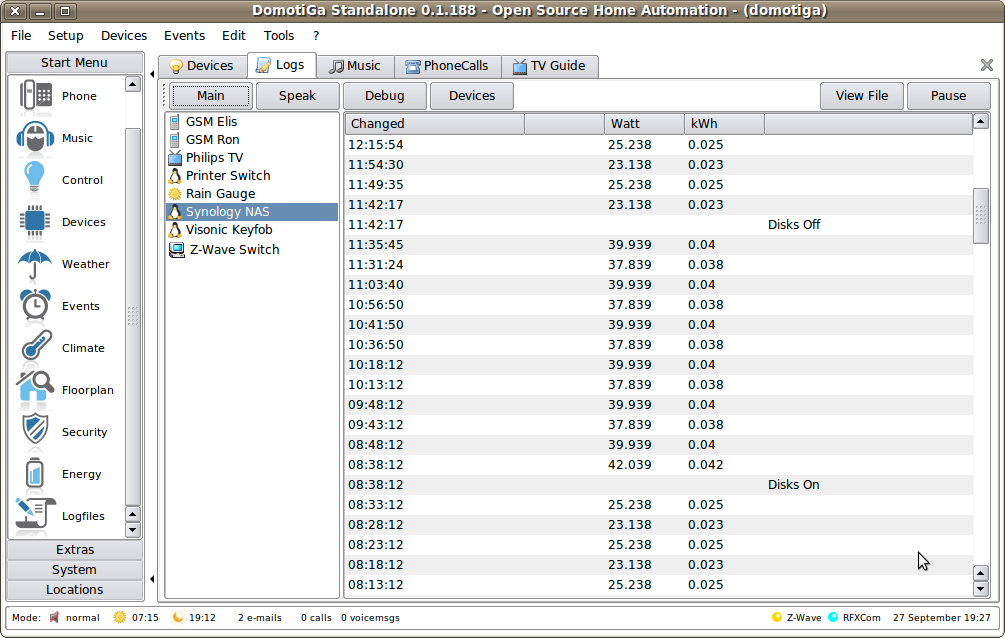Click the sunset moon icon in status bar
This screenshot has width=1005, height=638.
click(x=178, y=617)
